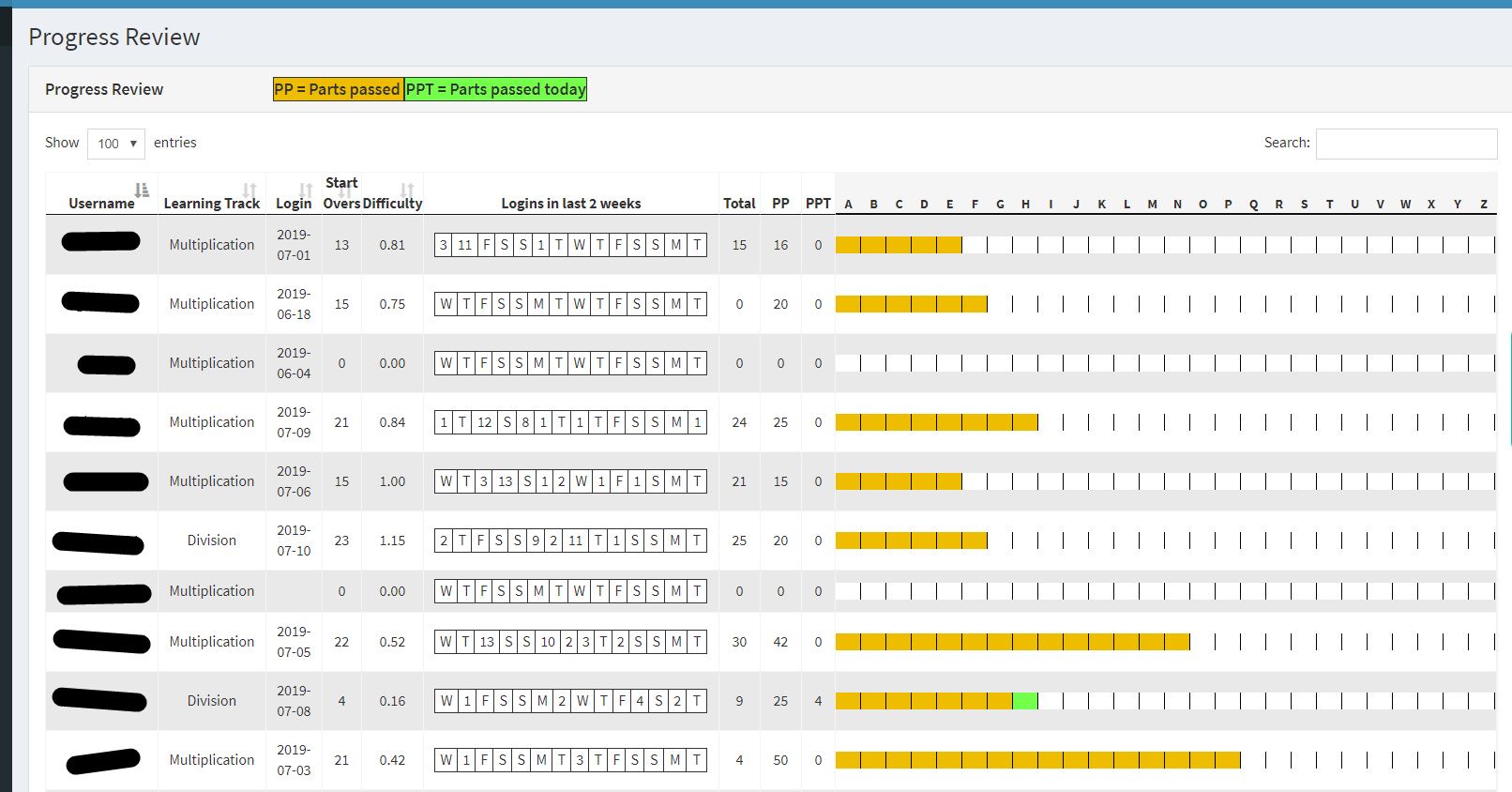The height and width of the screenshot is (792, 1512).
Task: Click the column A letter header
Action: pyautogui.click(x=848, y=205)
